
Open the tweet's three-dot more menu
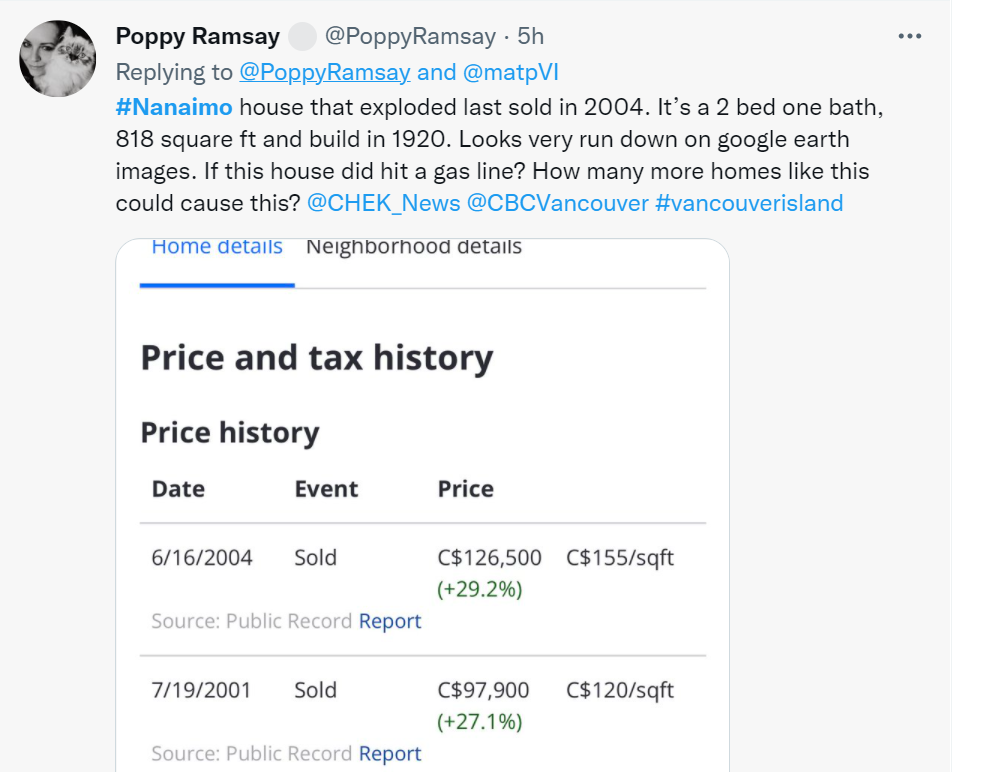click(x=909, y=37)
